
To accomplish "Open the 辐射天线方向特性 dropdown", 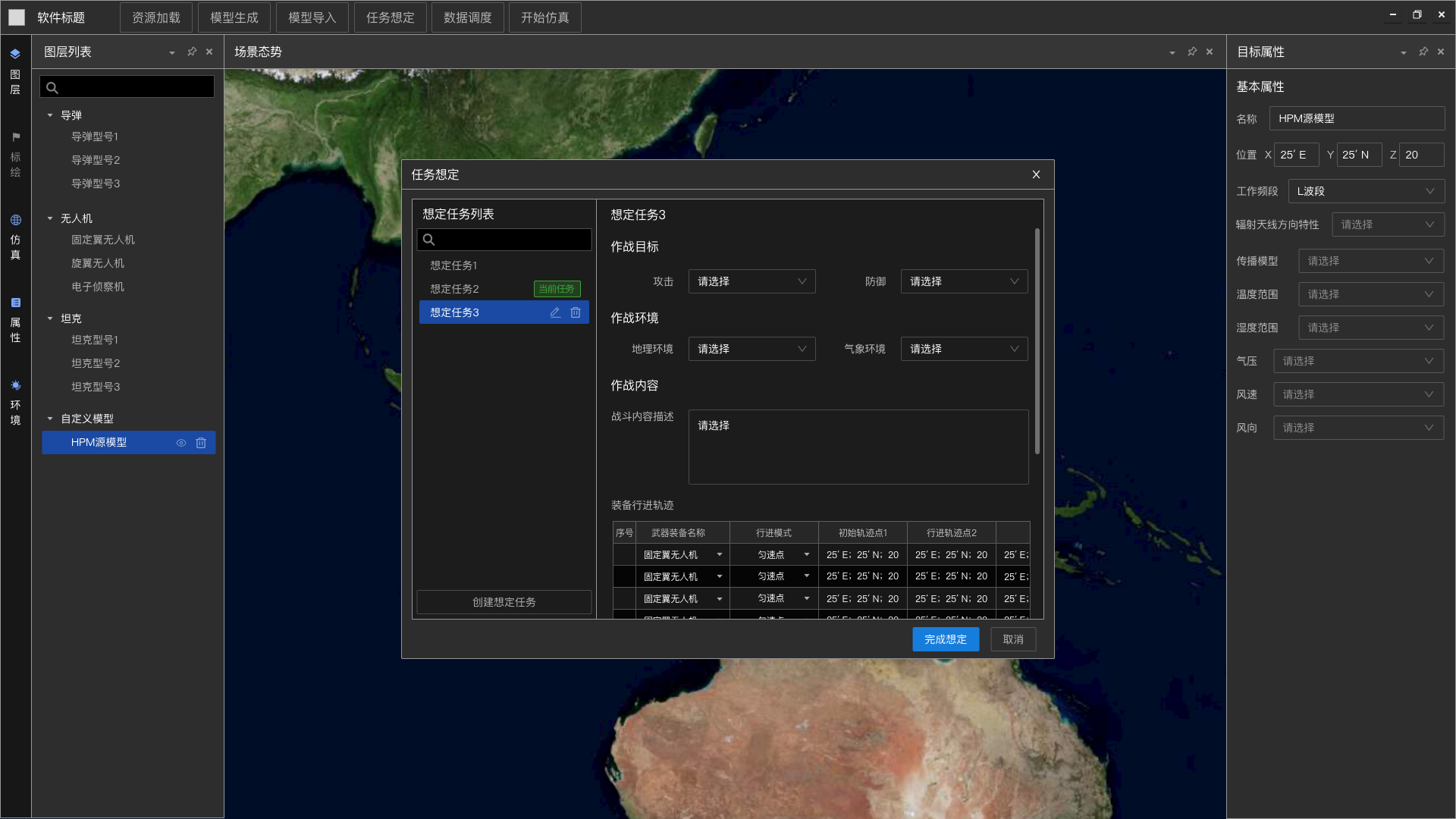I will (1388, 224).
